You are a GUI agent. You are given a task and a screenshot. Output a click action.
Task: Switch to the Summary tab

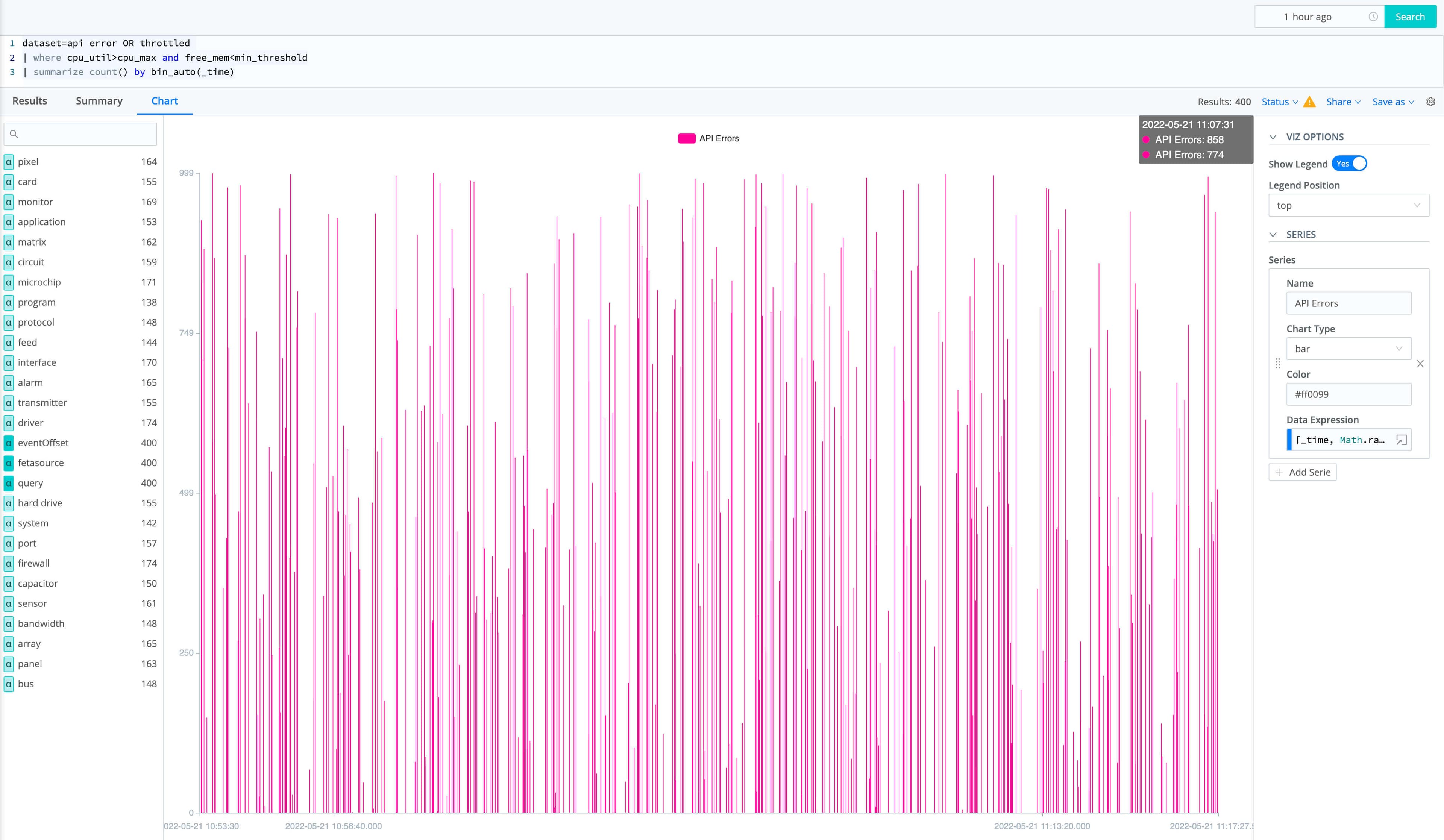(x=99, y=101)
